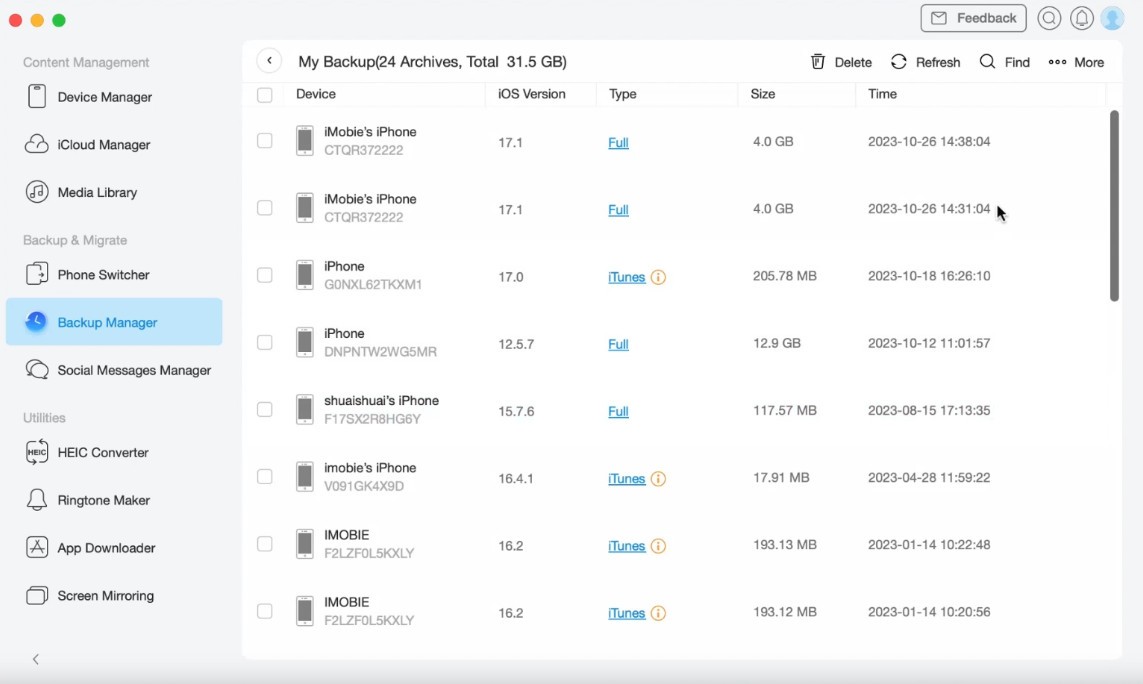Viewport: 1143px width, 684px height.
Task: Click the search icon in title bar
Action: pyautogui.click(x=1049, y=18)
